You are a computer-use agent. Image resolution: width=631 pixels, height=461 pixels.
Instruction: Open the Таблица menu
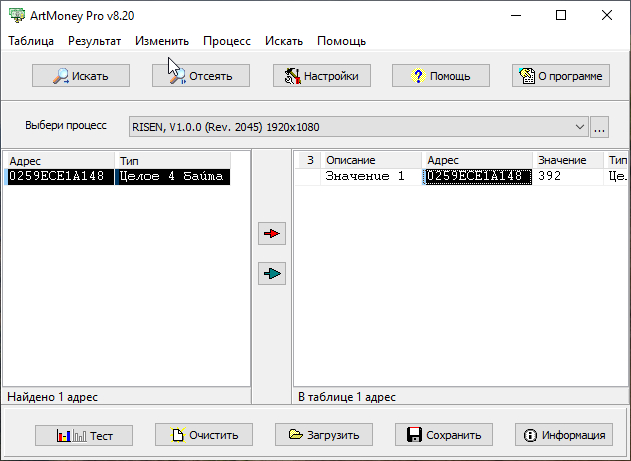pyautogui.click(x=31, y=41)
